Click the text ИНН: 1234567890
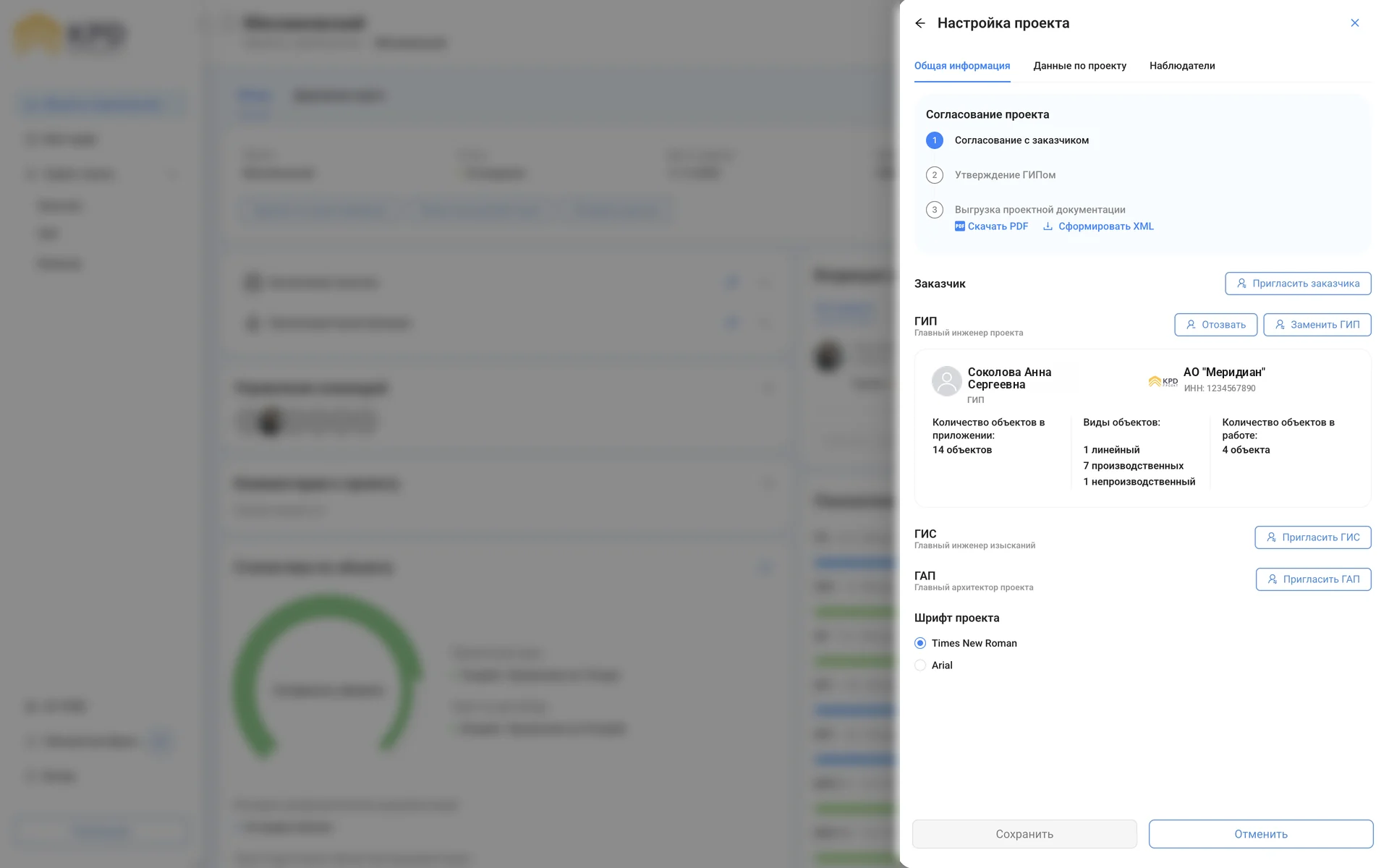The width and height of the screenshot is (1389, 868). click(x=1220, y=388)
